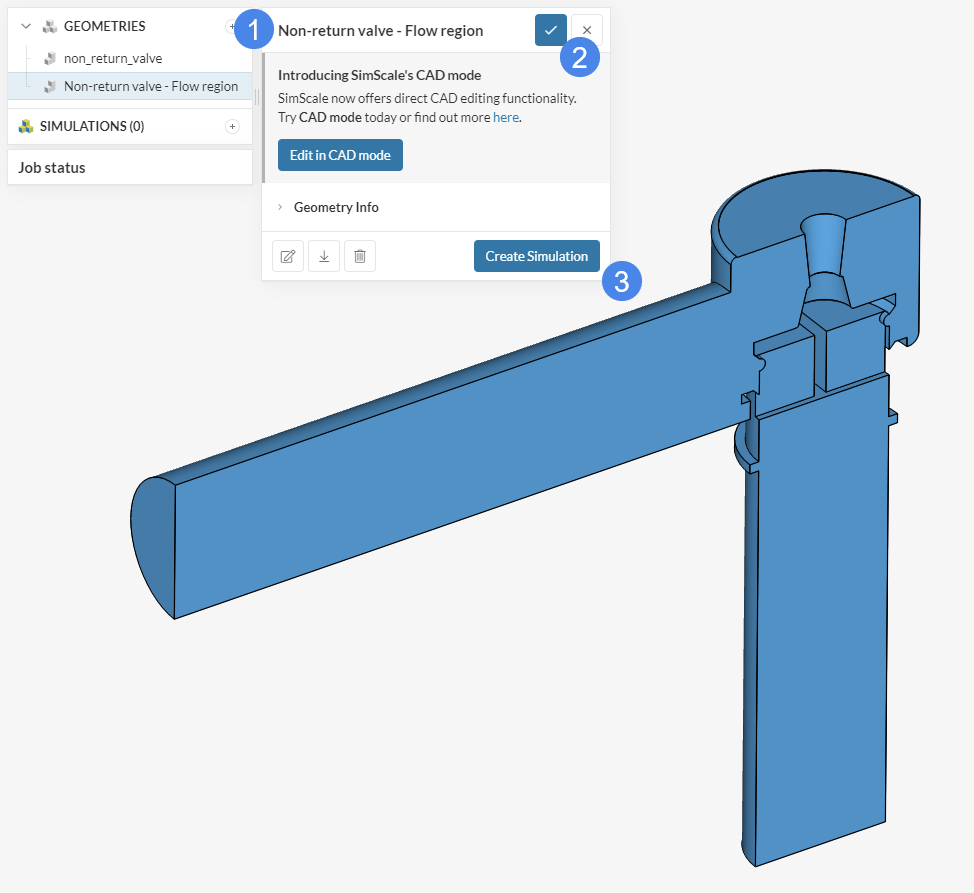
Task: Click the Geometry Info label
Action: point(336,207)
